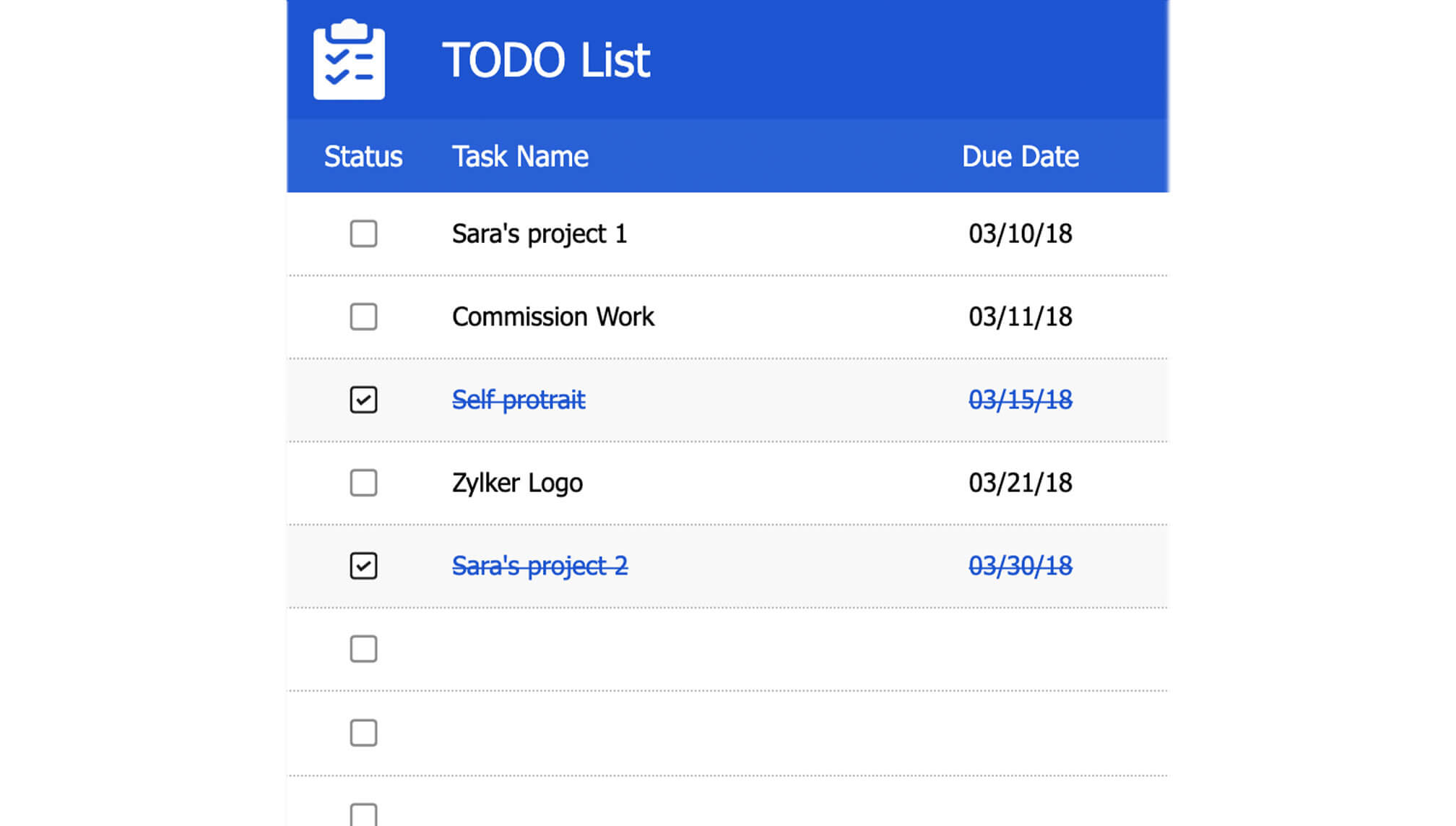Check the first empty row checkbox
Screen dimensions: 1456x826
(363, 649)
